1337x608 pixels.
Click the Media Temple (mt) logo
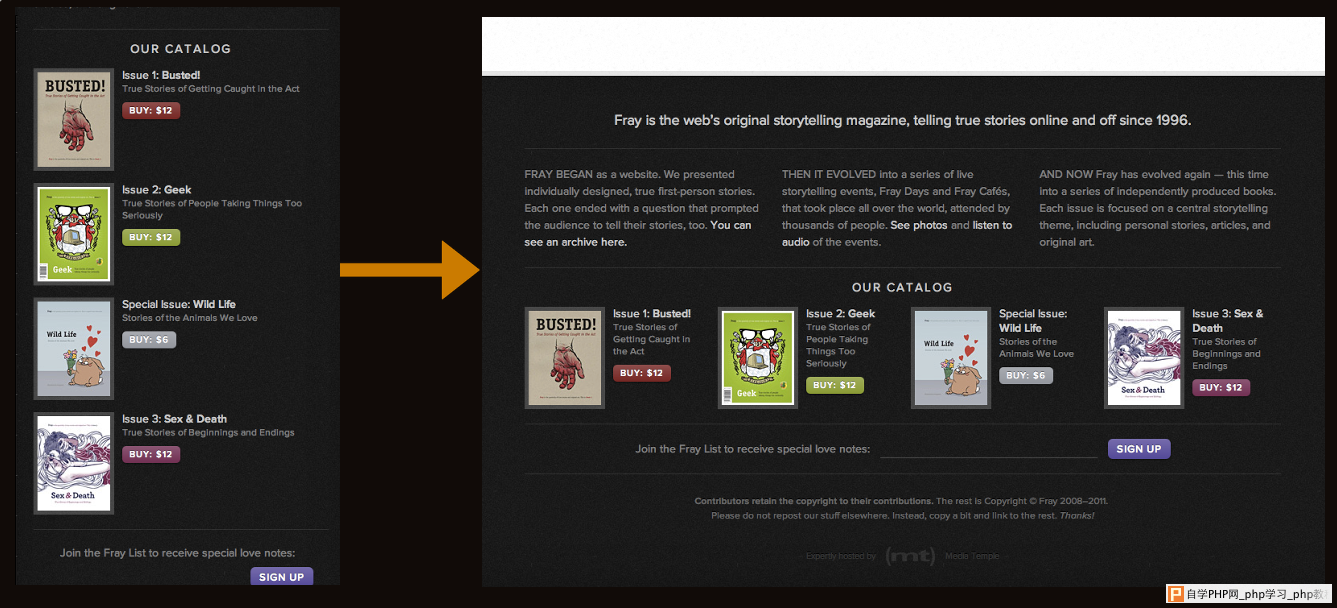click(x=910, y=556)
